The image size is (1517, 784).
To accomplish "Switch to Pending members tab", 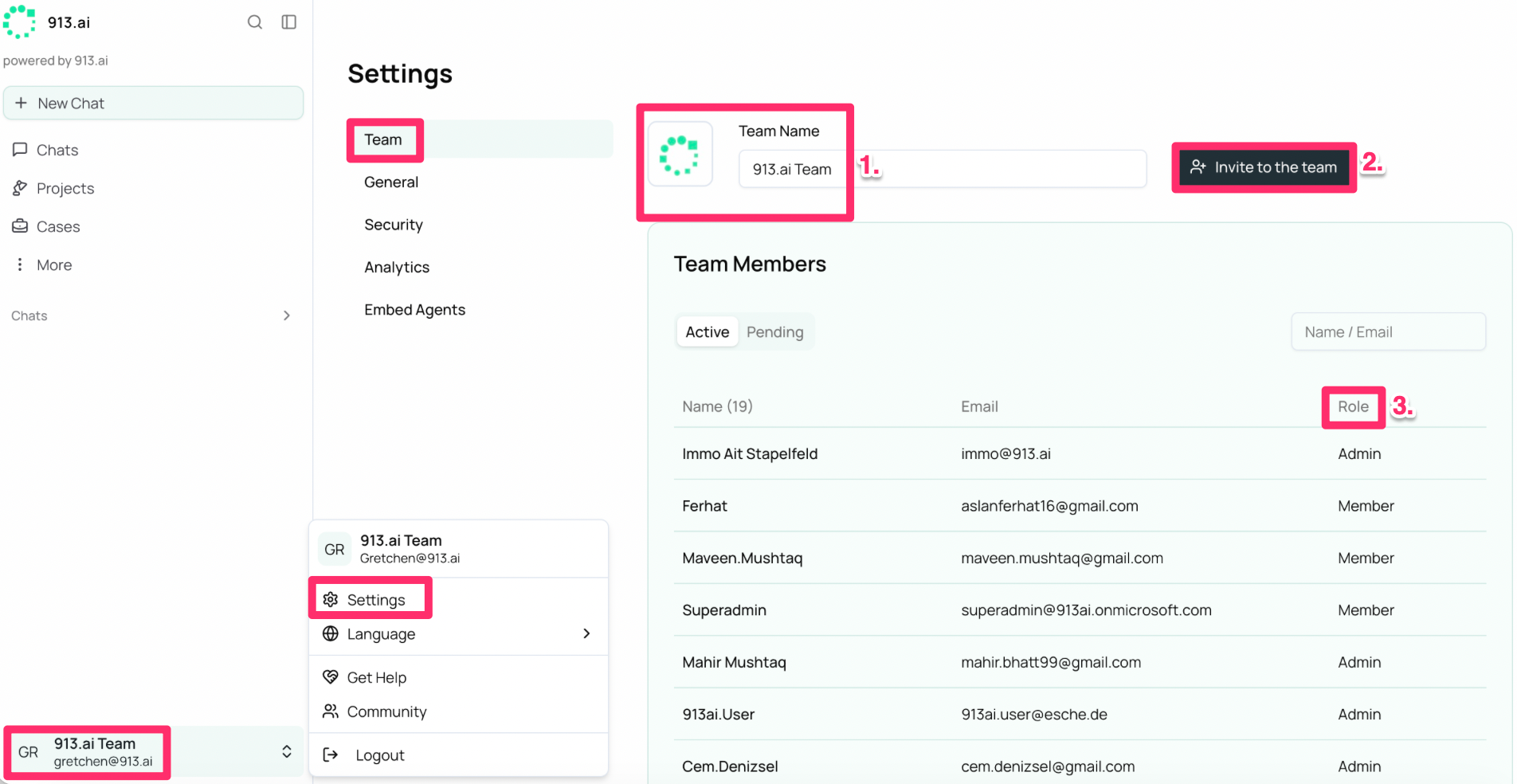I will click(774, 332).
